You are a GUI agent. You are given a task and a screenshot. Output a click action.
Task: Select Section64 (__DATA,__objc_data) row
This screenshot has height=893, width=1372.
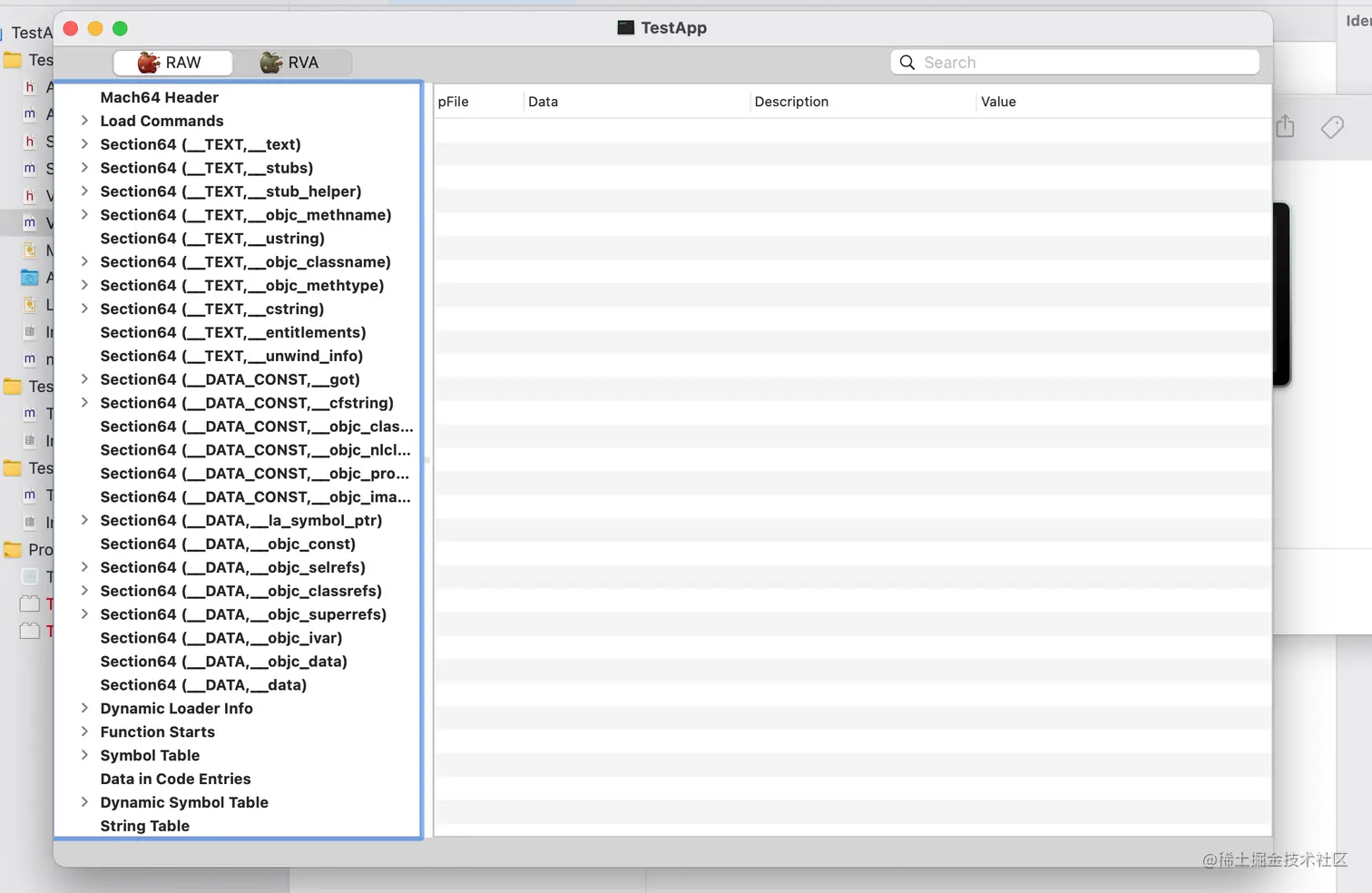pos(238,662)
